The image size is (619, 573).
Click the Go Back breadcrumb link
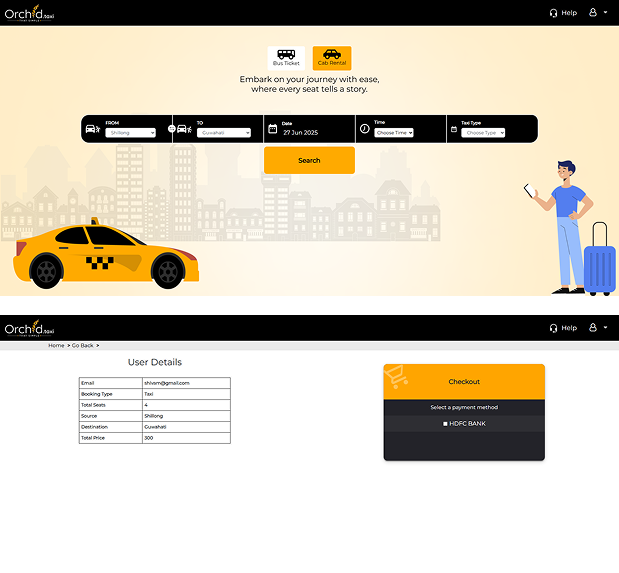[82, 345]
